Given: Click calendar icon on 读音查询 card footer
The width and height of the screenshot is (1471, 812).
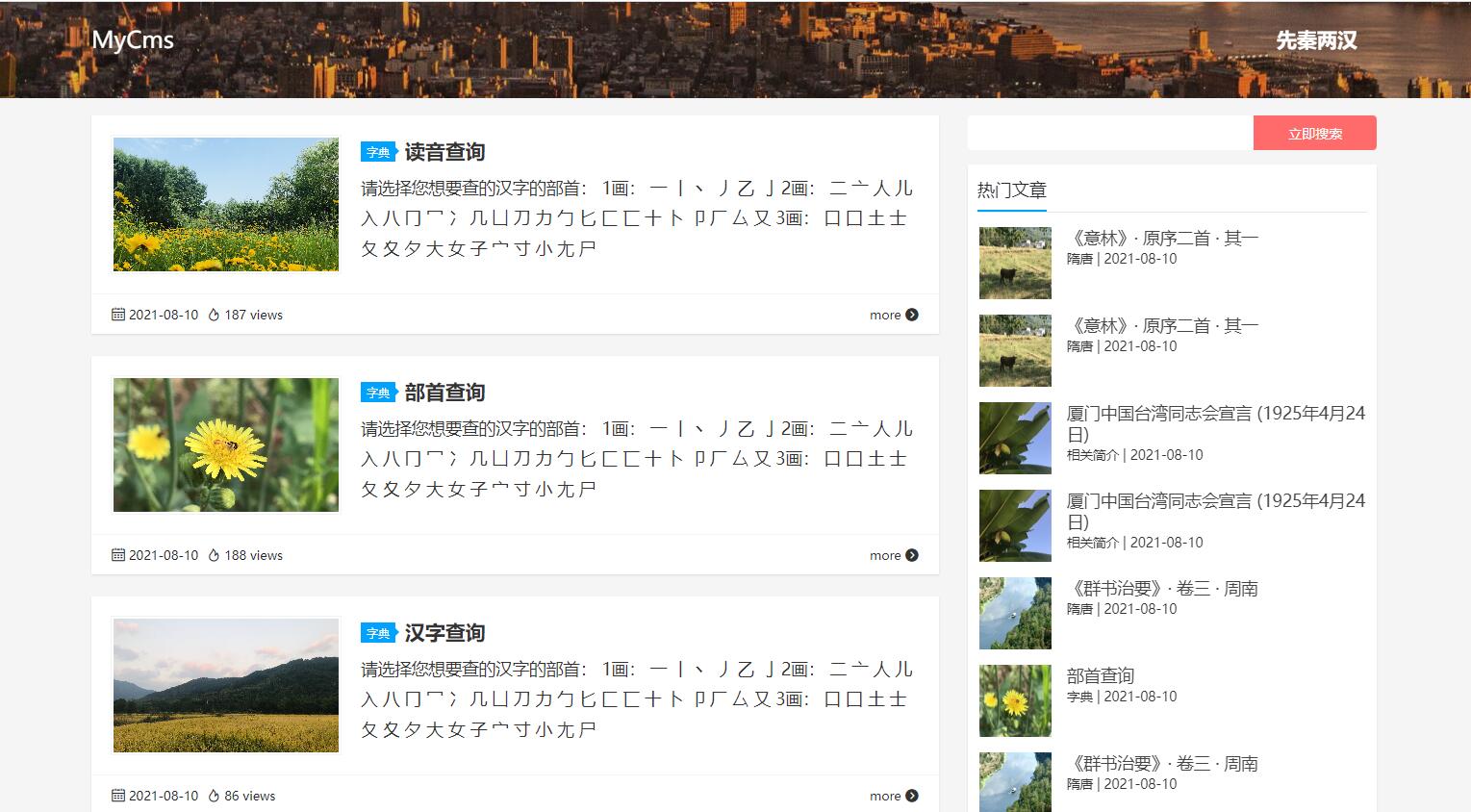Looking at the screenshot, I should (118, 315).
